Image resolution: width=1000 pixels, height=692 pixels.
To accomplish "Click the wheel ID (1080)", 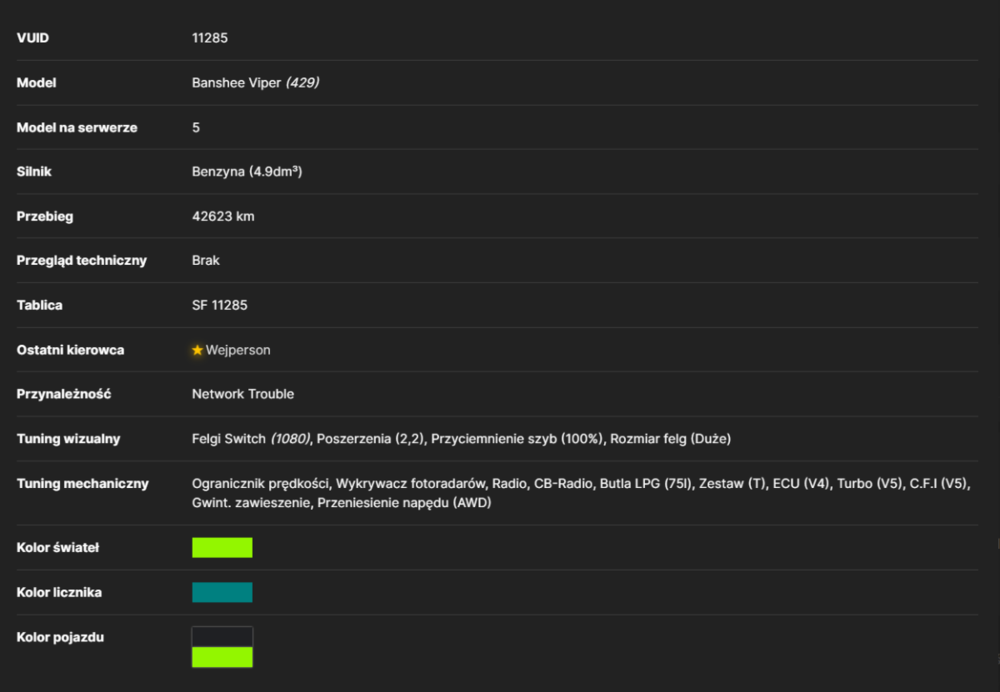I will tap(290, 439).
